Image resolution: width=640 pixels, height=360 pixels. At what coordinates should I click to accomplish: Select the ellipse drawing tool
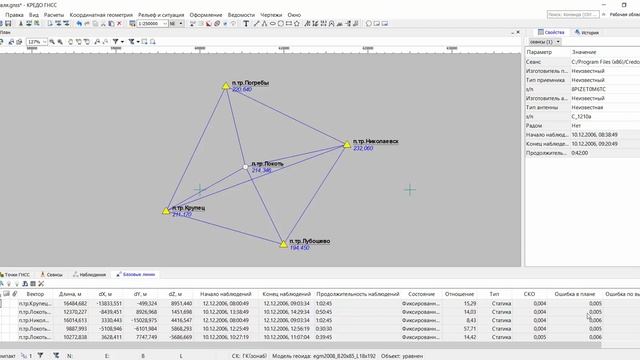(x=273, y=24)
